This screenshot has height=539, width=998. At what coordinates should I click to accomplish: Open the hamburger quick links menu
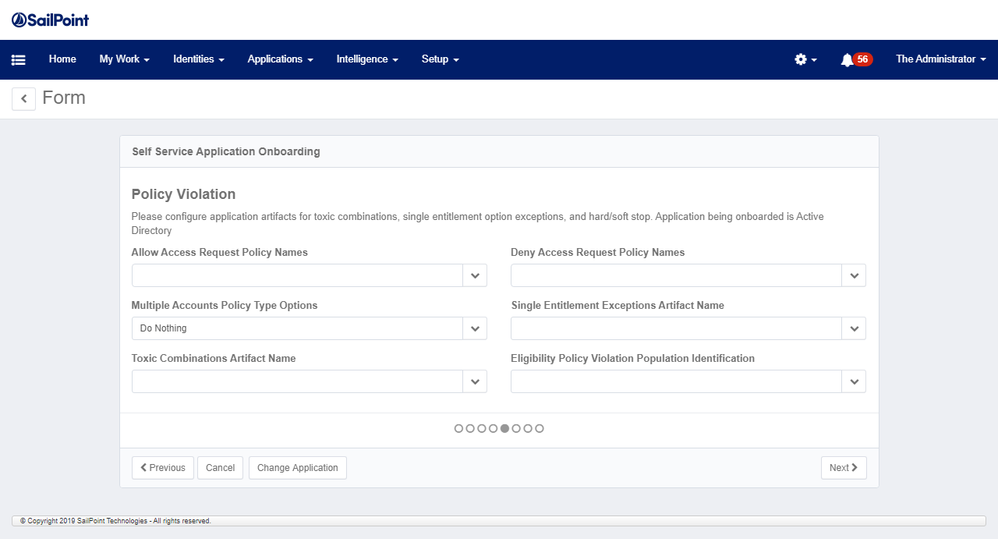pos(18,60)
